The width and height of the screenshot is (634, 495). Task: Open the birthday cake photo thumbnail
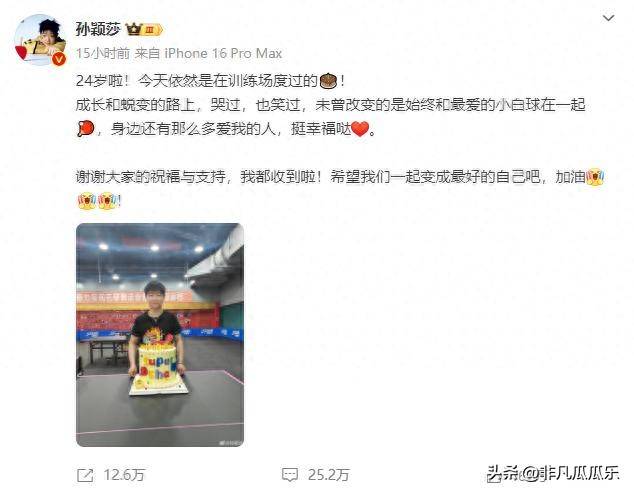[160, 335]
